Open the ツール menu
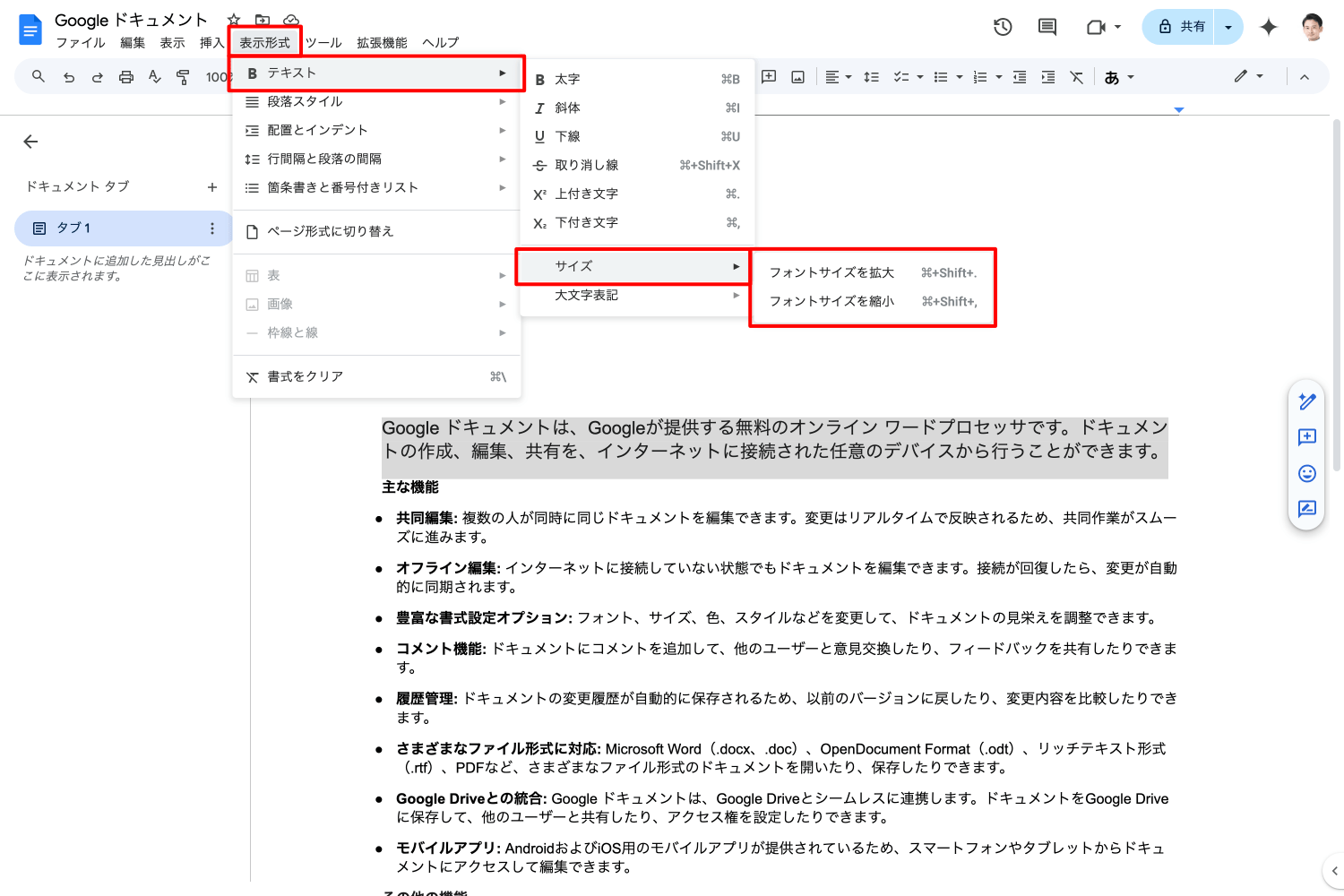 (x=323, y=42)
